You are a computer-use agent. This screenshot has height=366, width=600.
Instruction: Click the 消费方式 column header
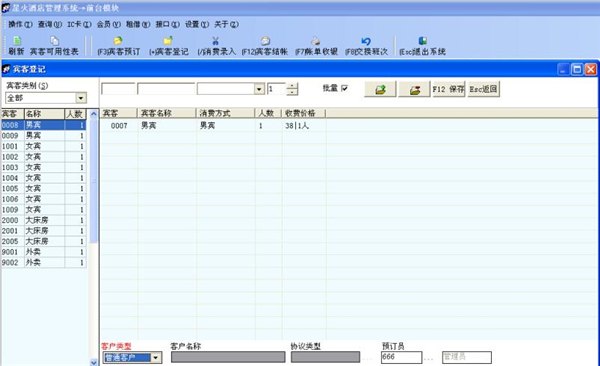click(226, 113)
